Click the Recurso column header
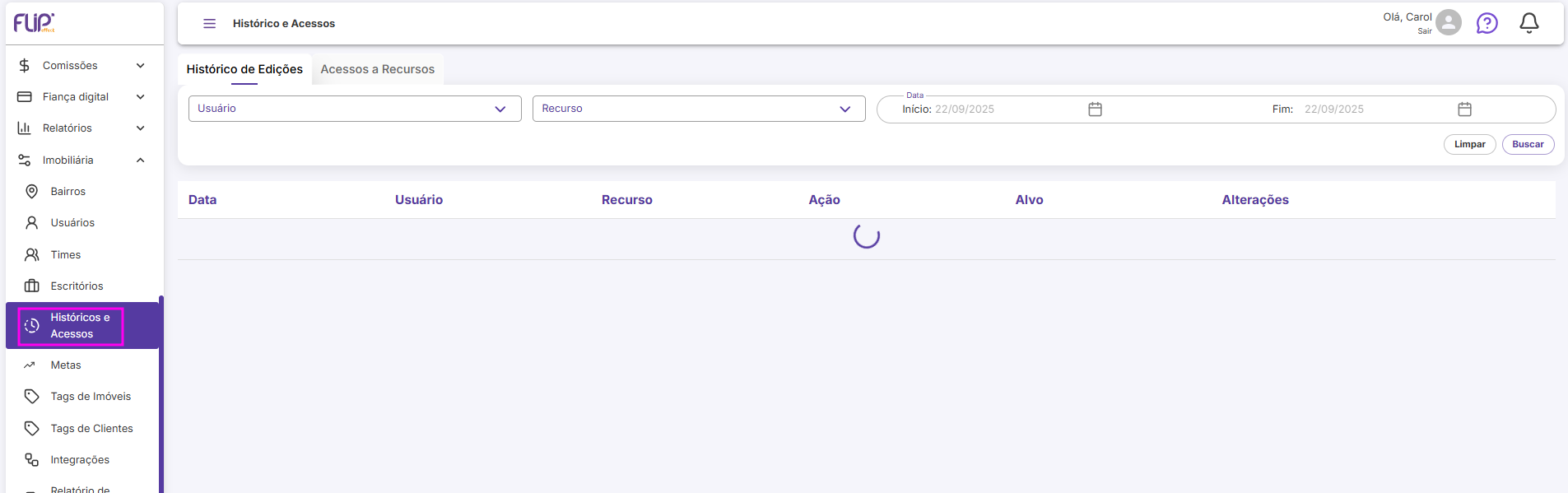This screenshot has width=1568, height=493. click(627, 200)
